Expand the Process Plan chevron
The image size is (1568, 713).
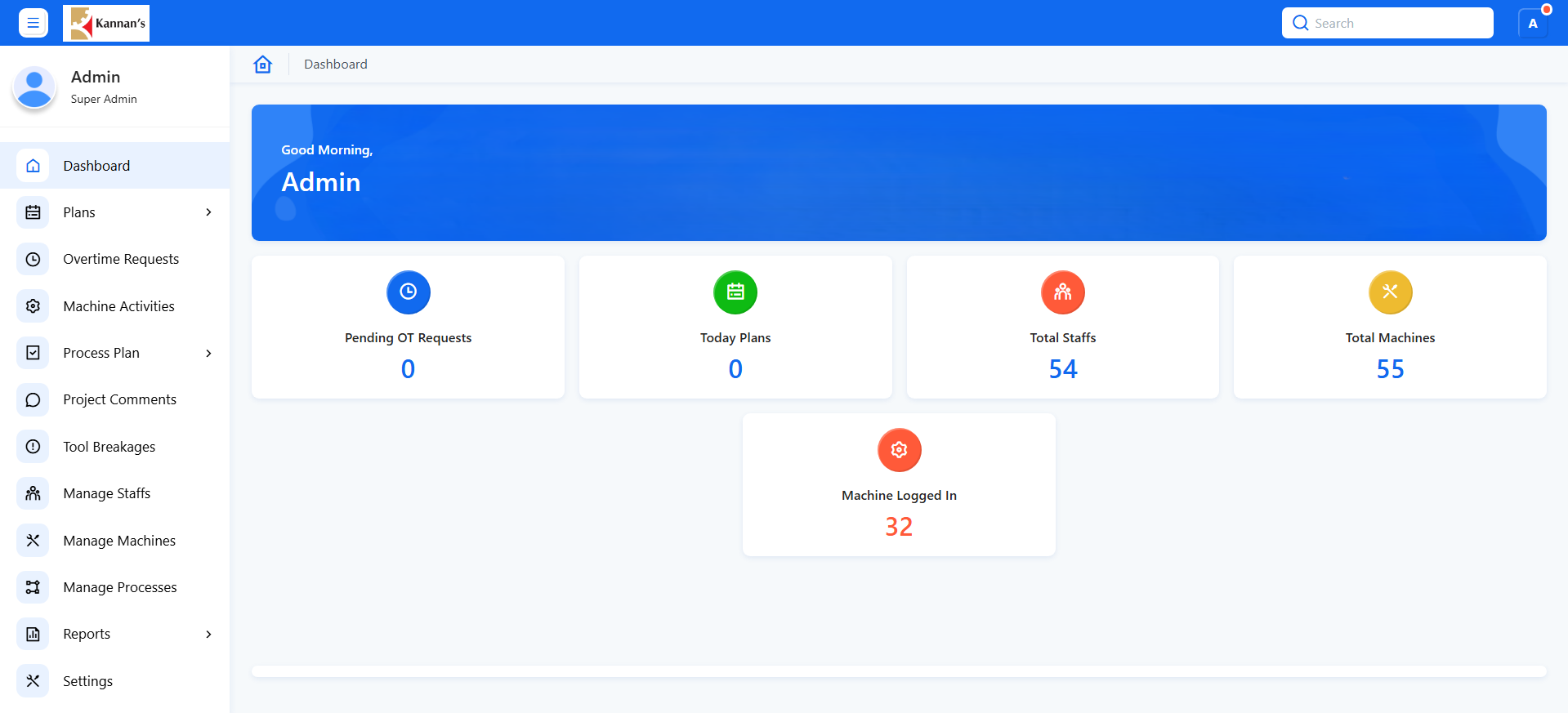click(208, 353)
